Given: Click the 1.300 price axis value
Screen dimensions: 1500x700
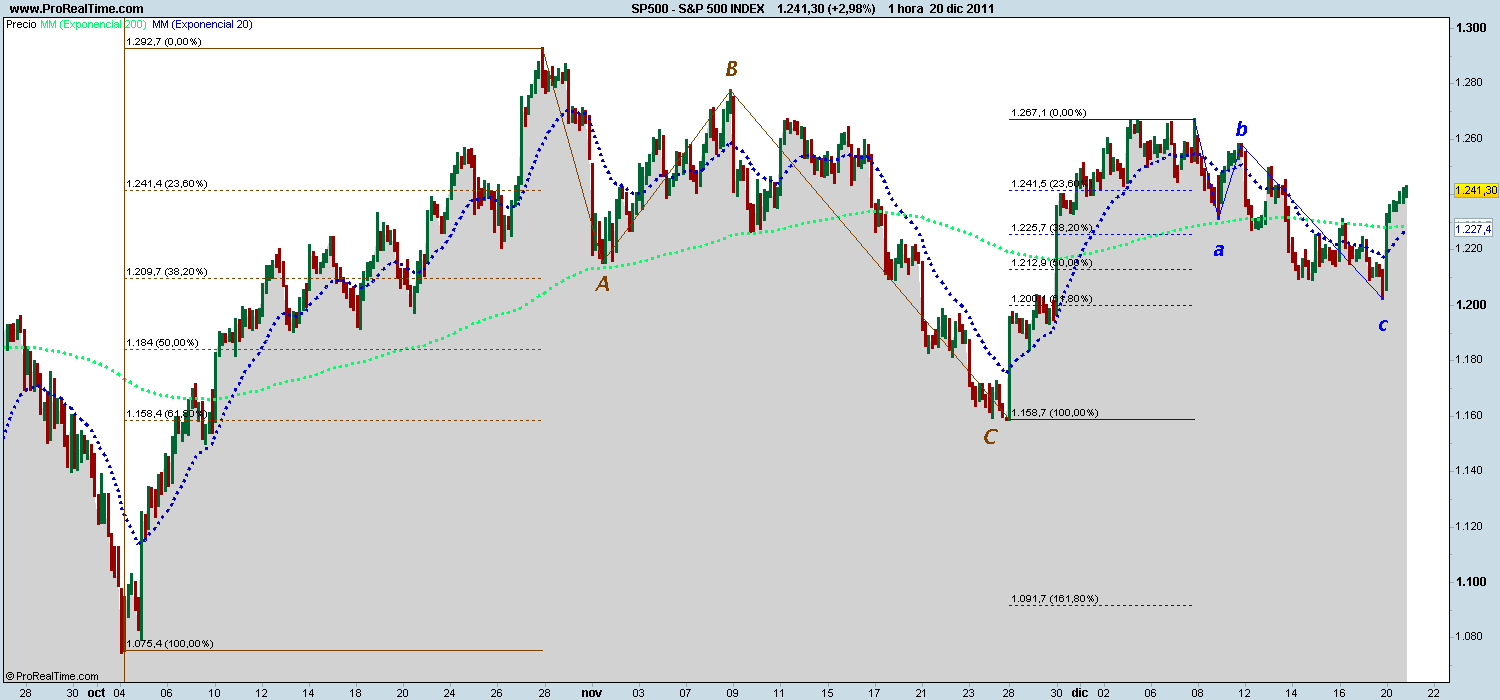Looking at the screenshot, I should 1469,28.
